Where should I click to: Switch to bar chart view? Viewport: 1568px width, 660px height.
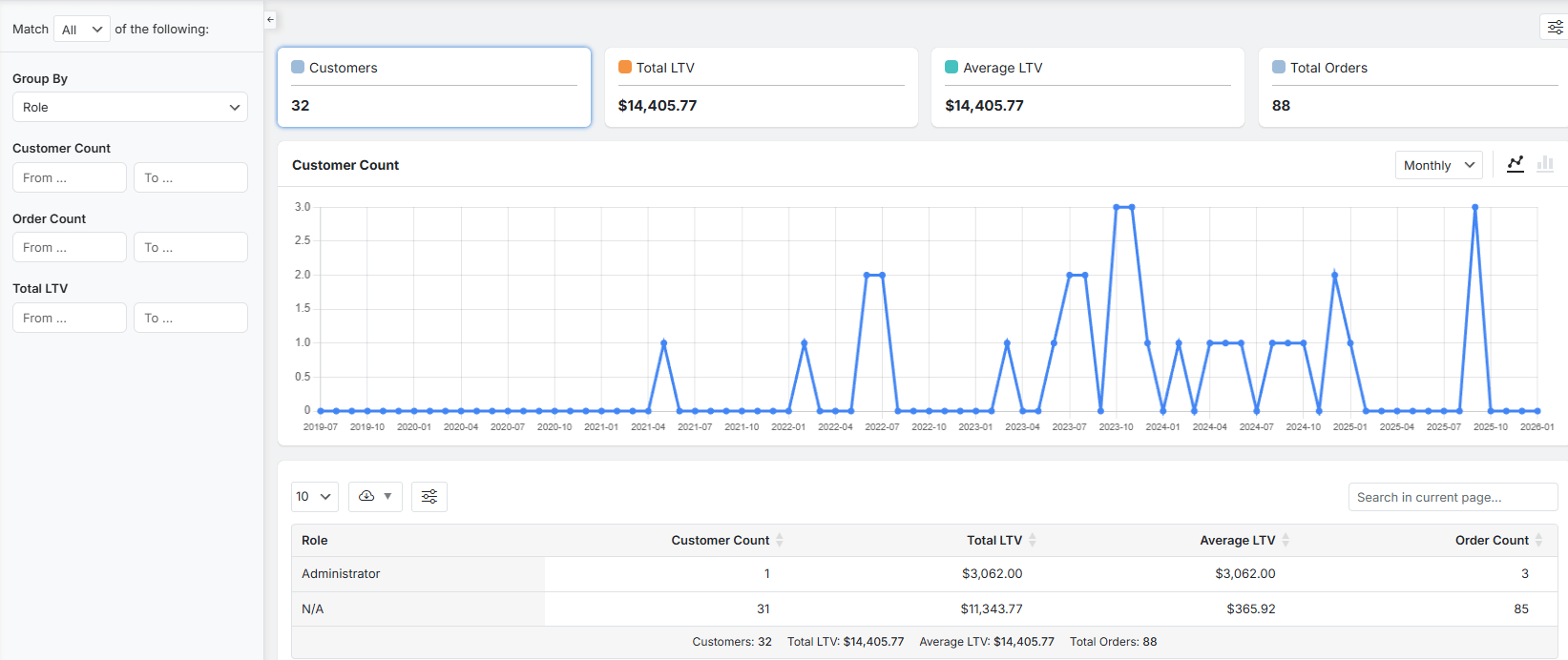click(x=1545, y=164)
